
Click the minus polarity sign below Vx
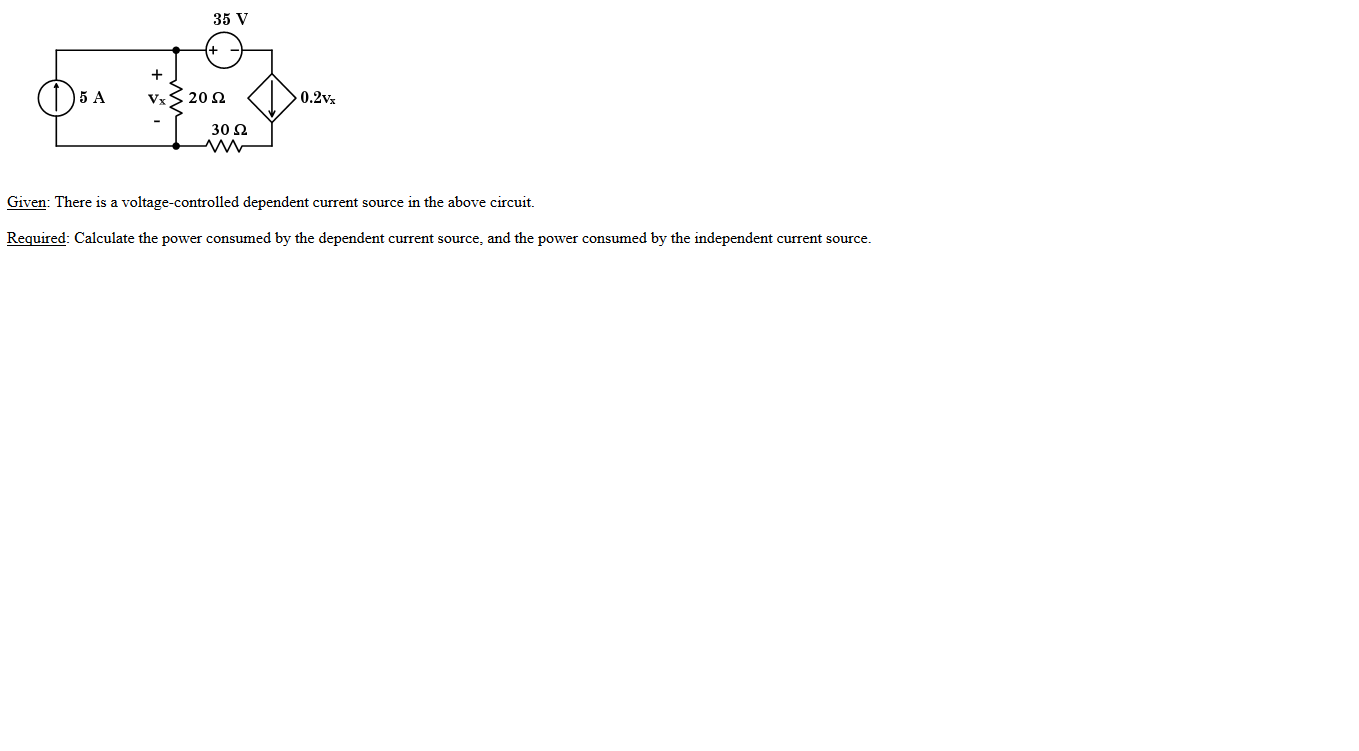156,122
